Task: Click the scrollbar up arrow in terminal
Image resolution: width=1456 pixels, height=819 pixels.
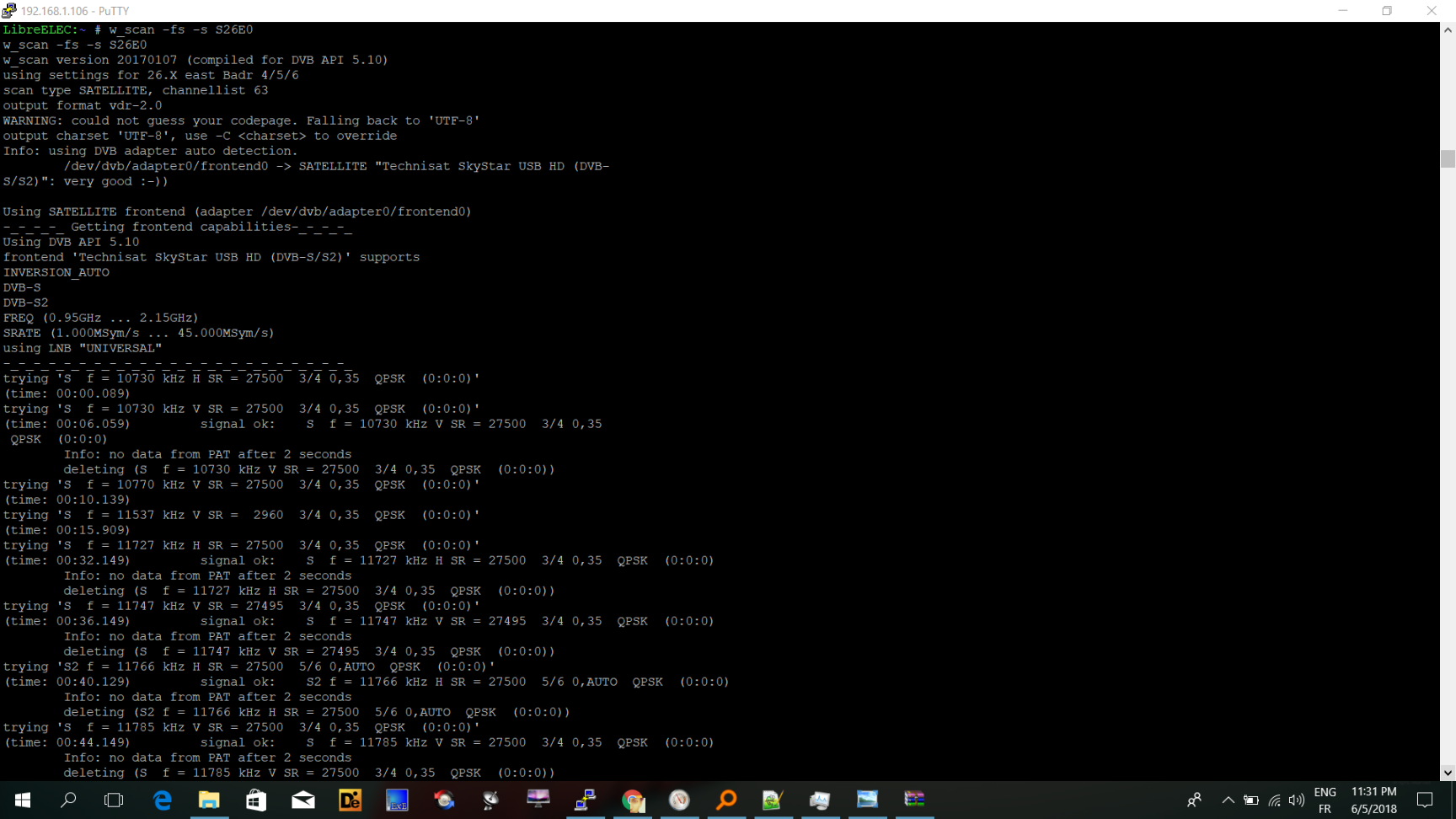Action: pyautogui.click(x=1448, y=29)
